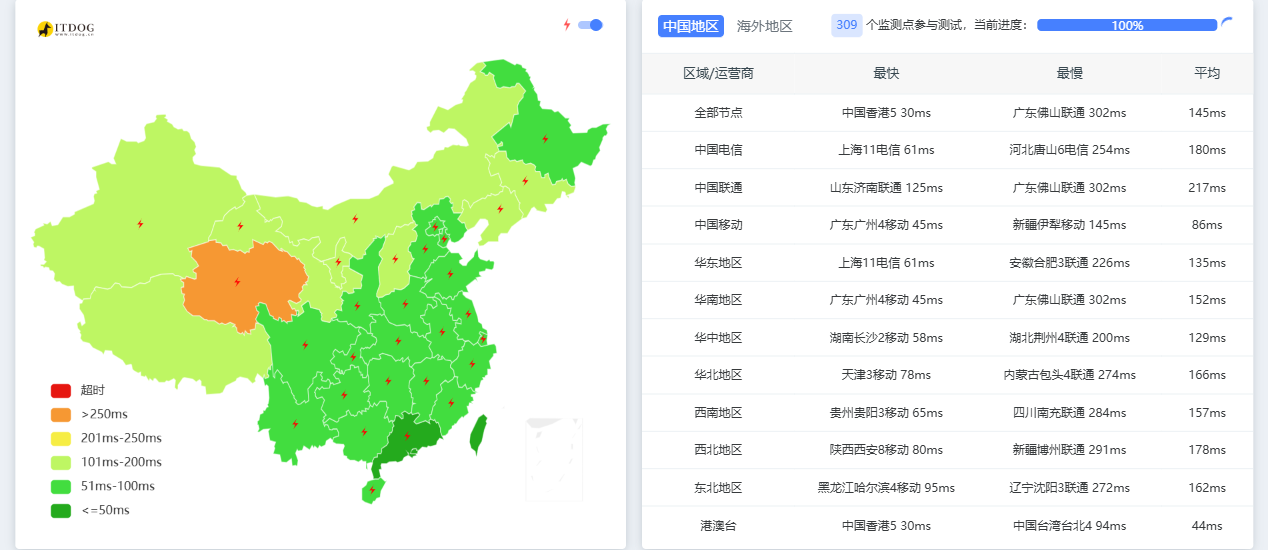Click the 区域/运营商 column header
Viewport: 1268px width, 550px height.
[718, 73]
